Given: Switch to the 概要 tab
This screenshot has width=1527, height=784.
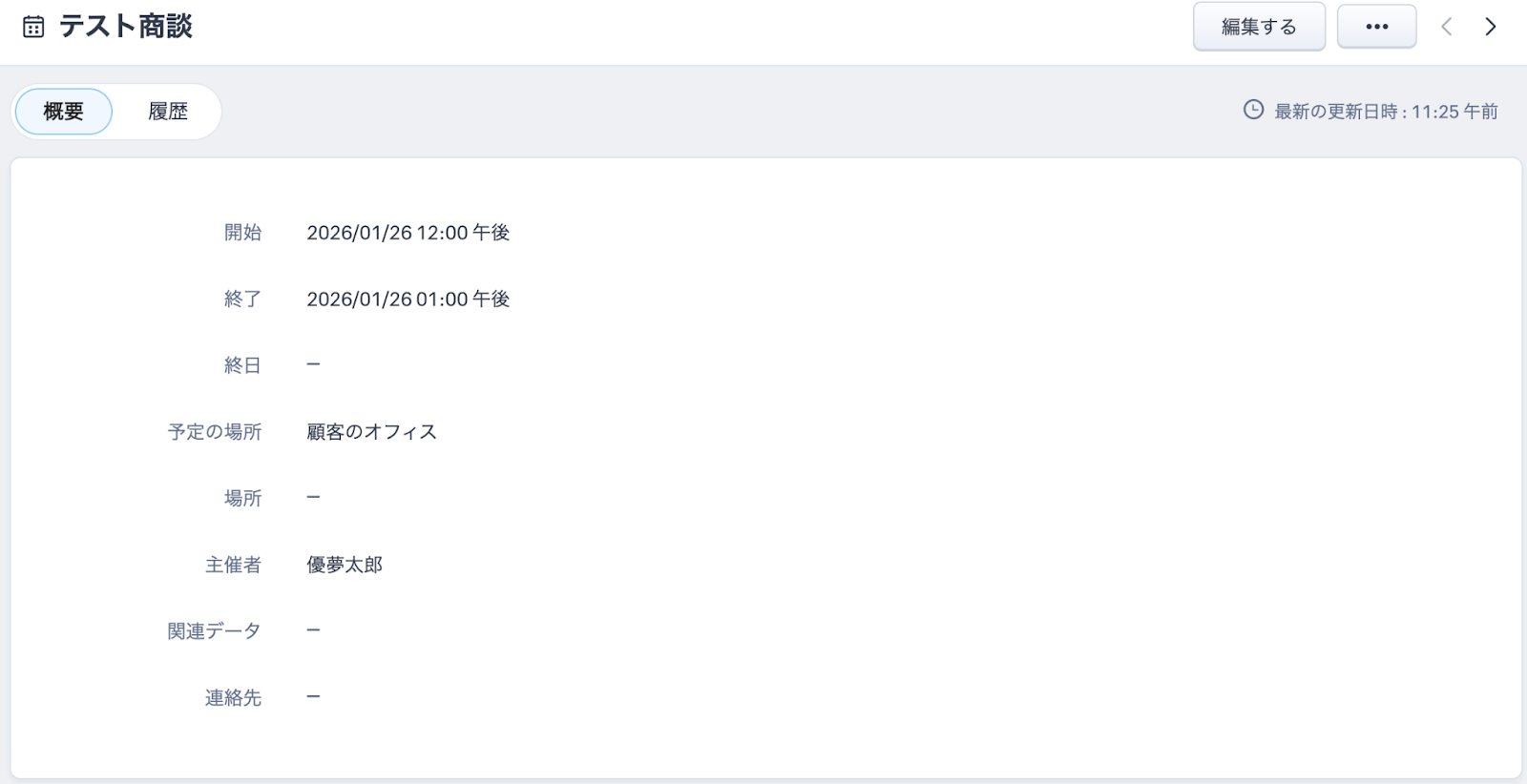Looking at the screenshot, I should tap(64, 112).
